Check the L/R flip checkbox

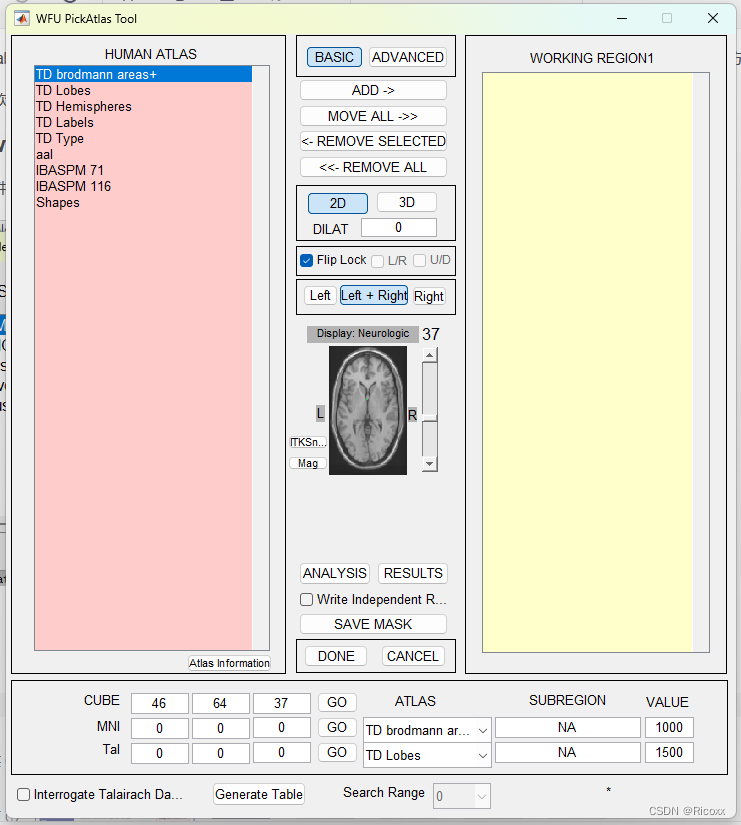tap(377, 261)
